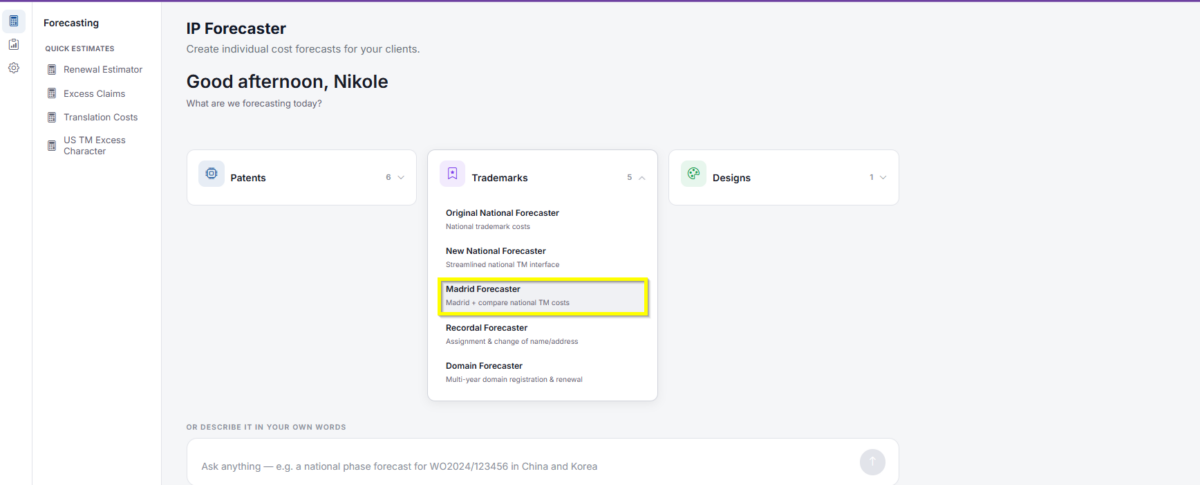The height and width of the screenshot is (485, 1200).
Task: Expand the Patents card chevron
Action: (401, 177)
